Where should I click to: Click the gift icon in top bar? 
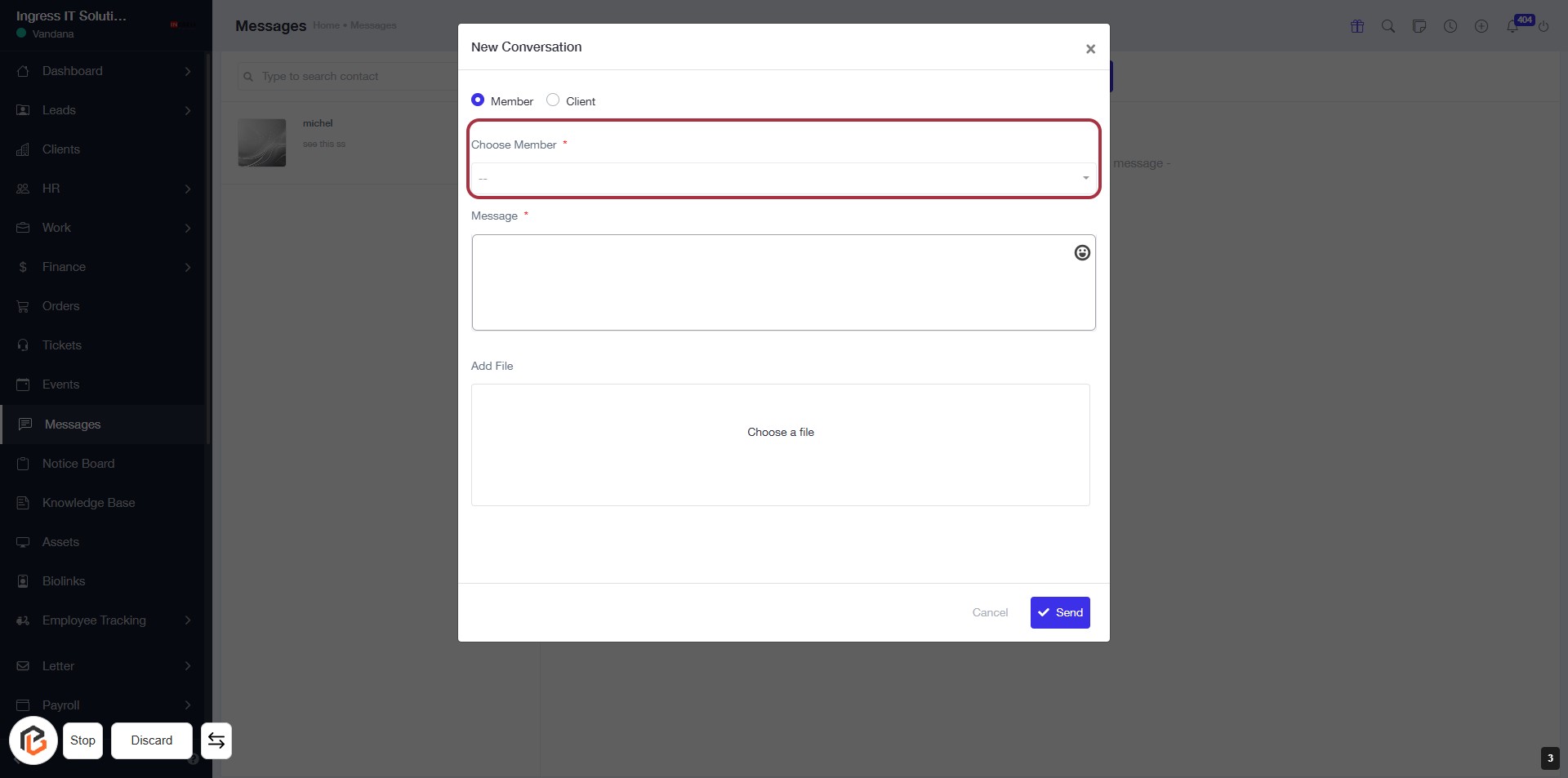[1357, 26]
